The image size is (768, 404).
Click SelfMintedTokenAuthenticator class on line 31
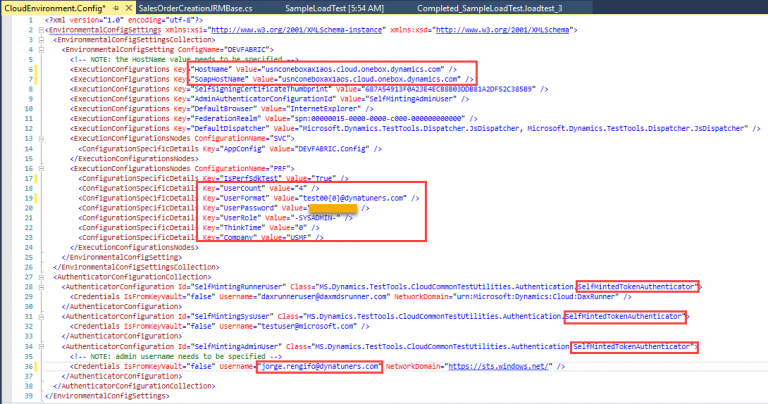tap(624, 316)
